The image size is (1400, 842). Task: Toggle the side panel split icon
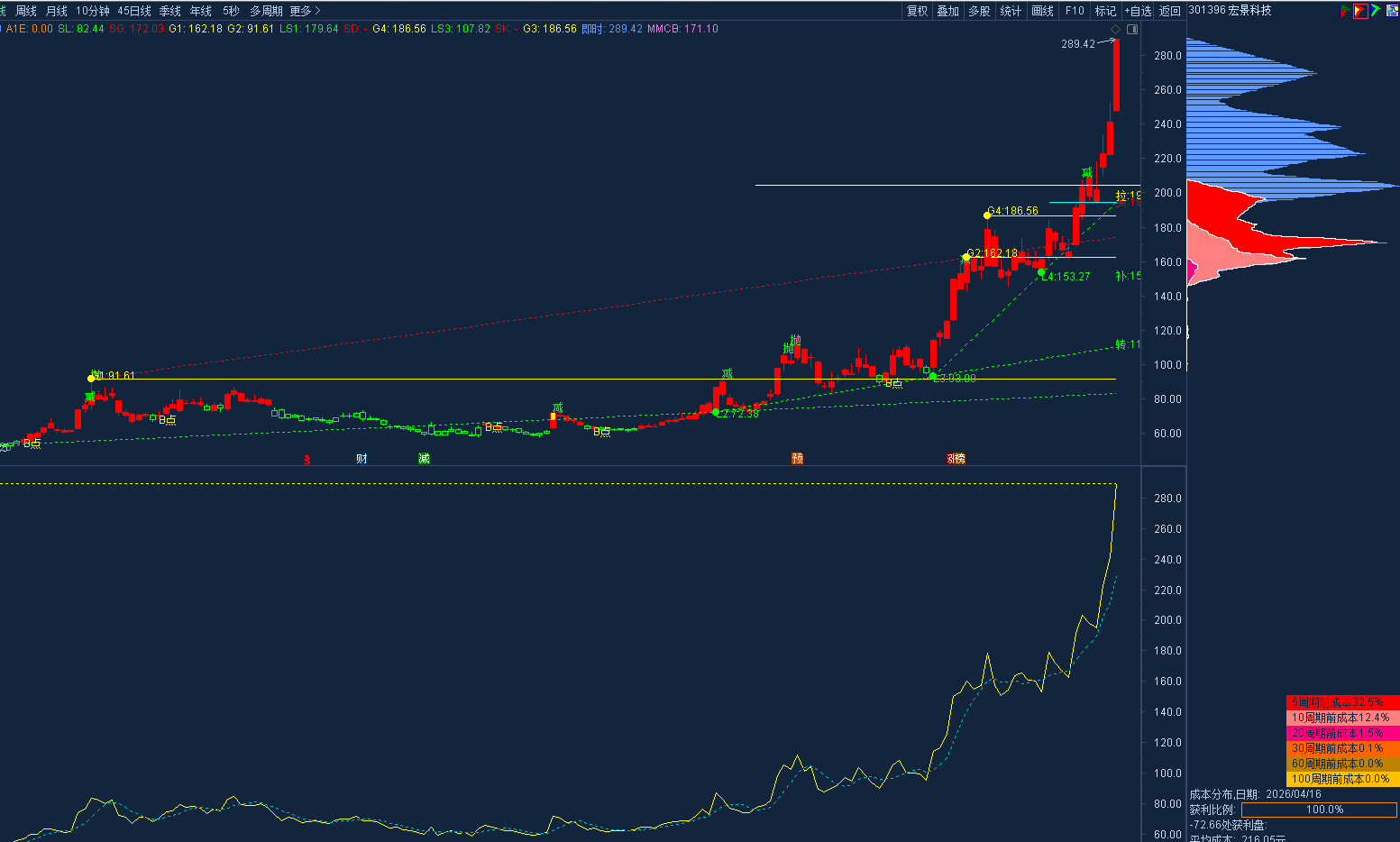click(1132, 30)
